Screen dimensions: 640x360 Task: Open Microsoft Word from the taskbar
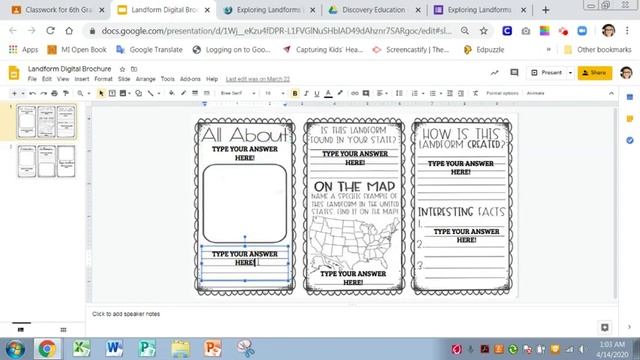pos(114,349)
